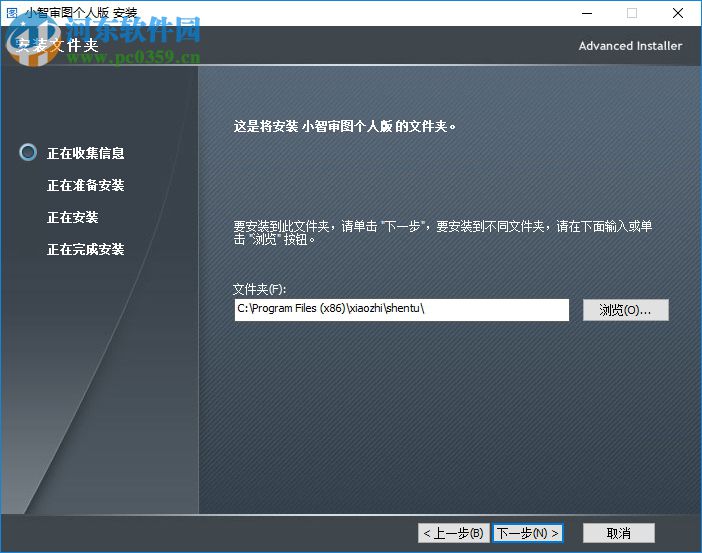
Task: Click the 正在安装 step text
Action: [x=73, y=218]
